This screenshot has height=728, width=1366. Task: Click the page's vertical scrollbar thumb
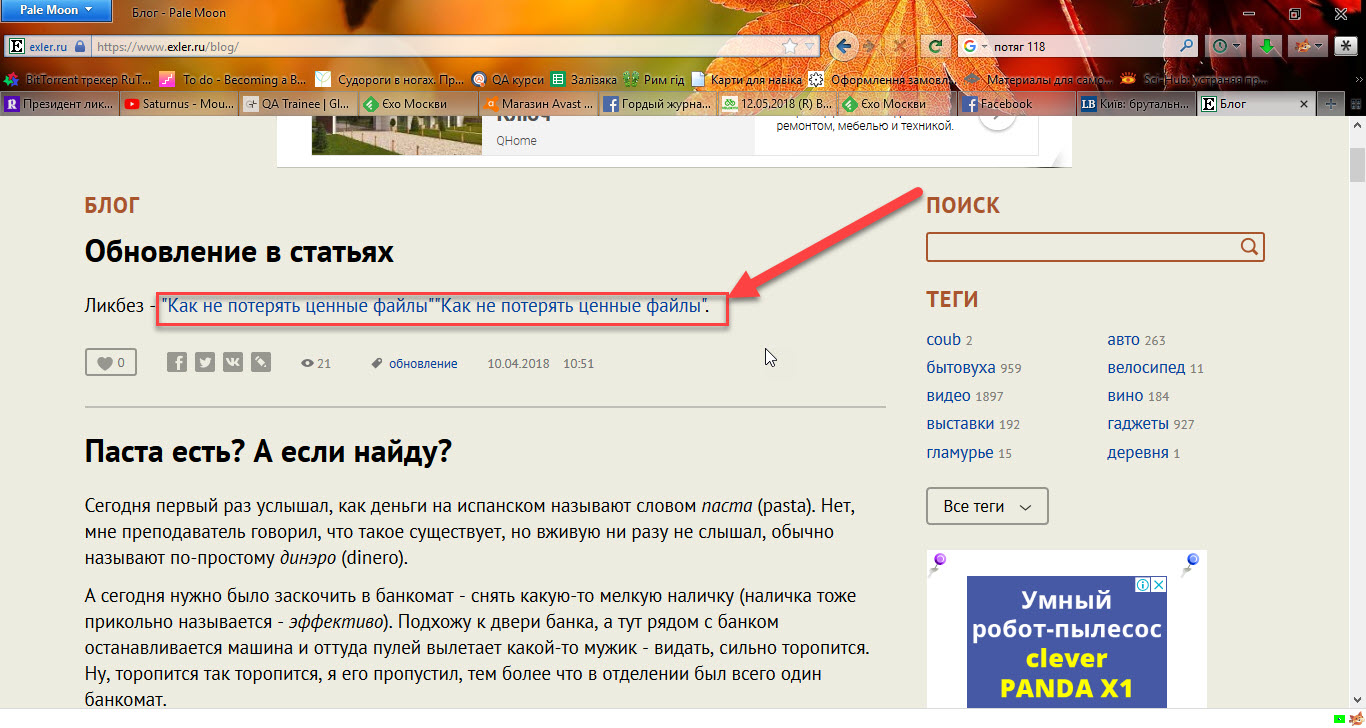point(1357,164)
